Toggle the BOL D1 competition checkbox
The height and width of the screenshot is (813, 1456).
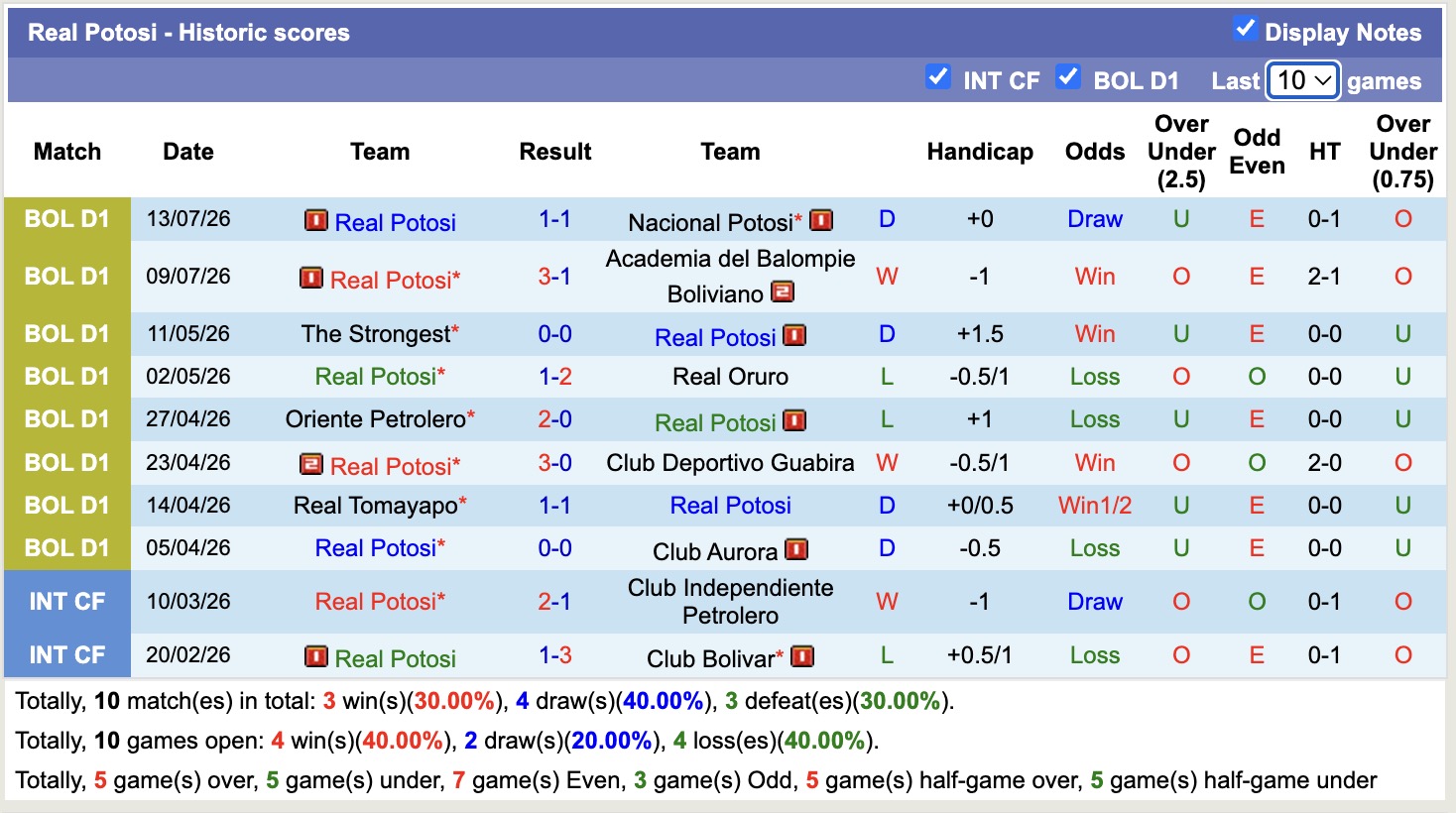(x=1068, y=76)
